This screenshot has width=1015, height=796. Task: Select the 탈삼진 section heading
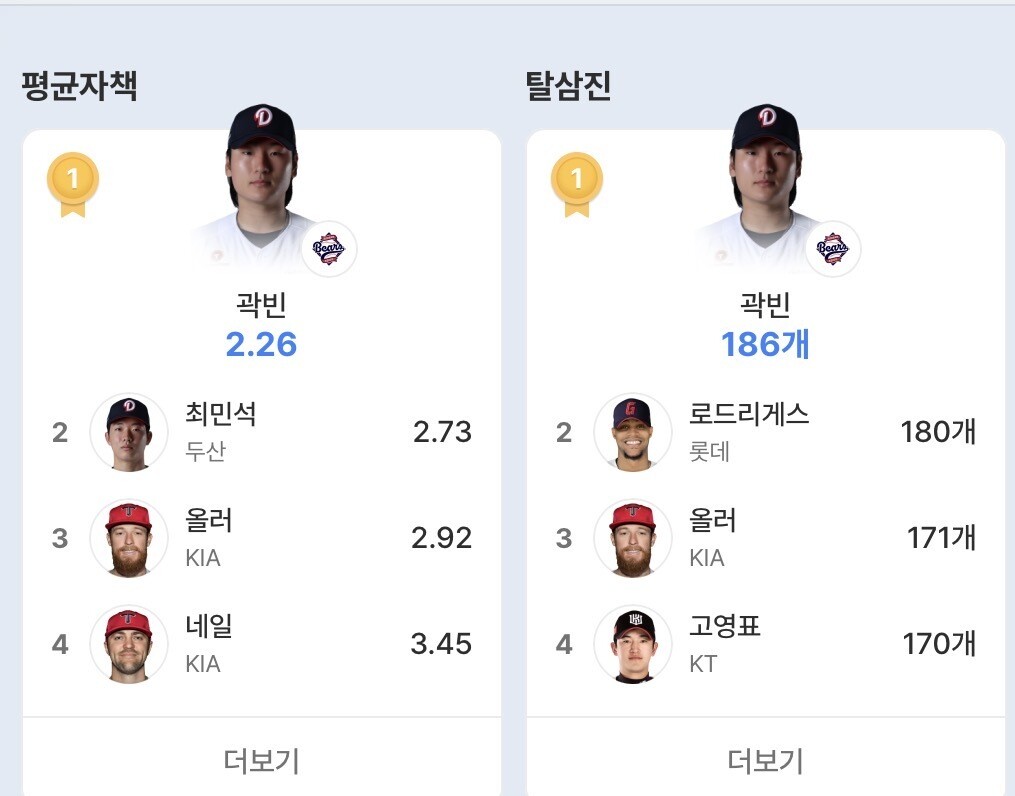tap(568, 85)
